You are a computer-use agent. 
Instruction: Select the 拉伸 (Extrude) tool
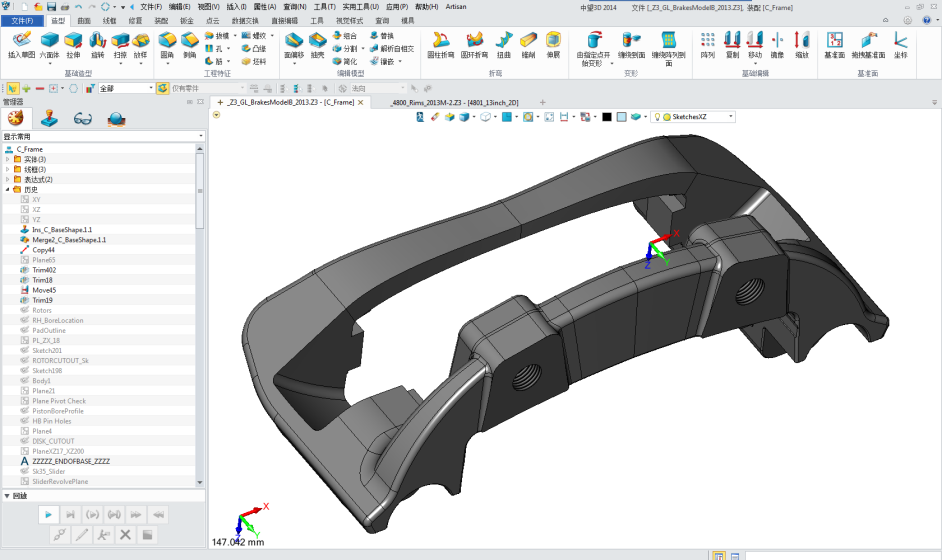click(73, 44)
